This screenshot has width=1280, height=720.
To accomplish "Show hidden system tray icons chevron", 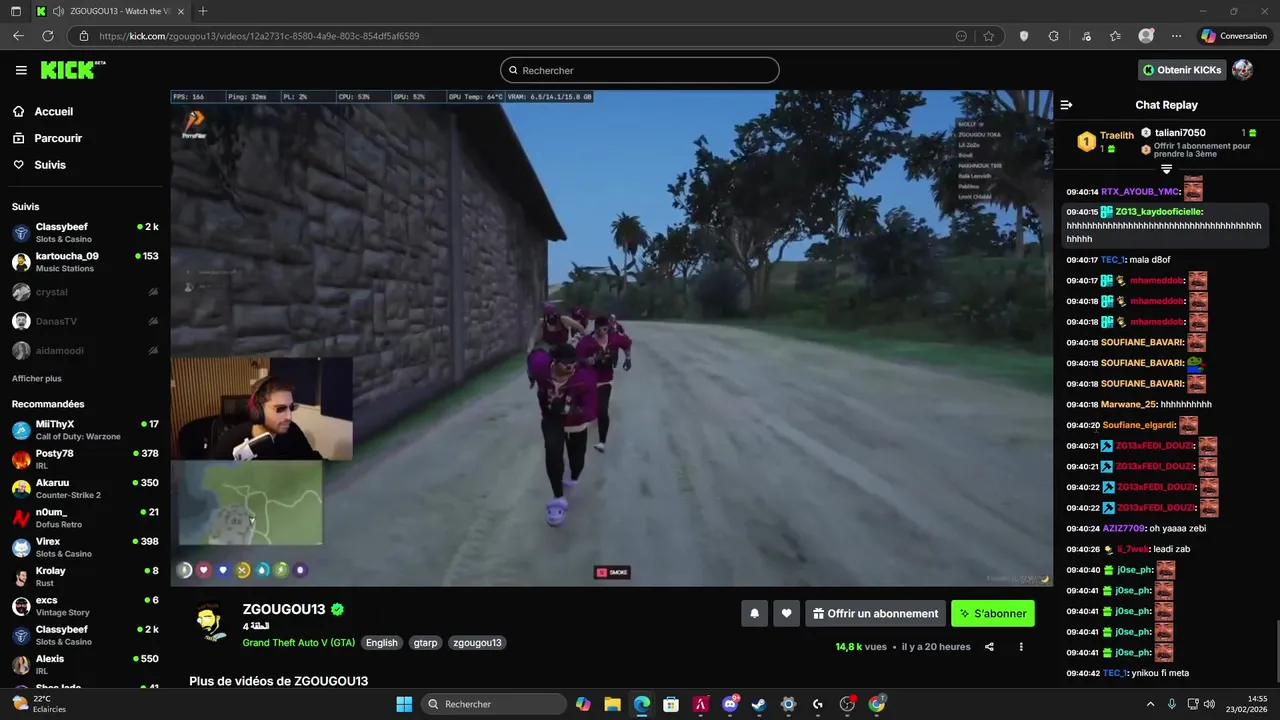I will (x=1150, y=704).
